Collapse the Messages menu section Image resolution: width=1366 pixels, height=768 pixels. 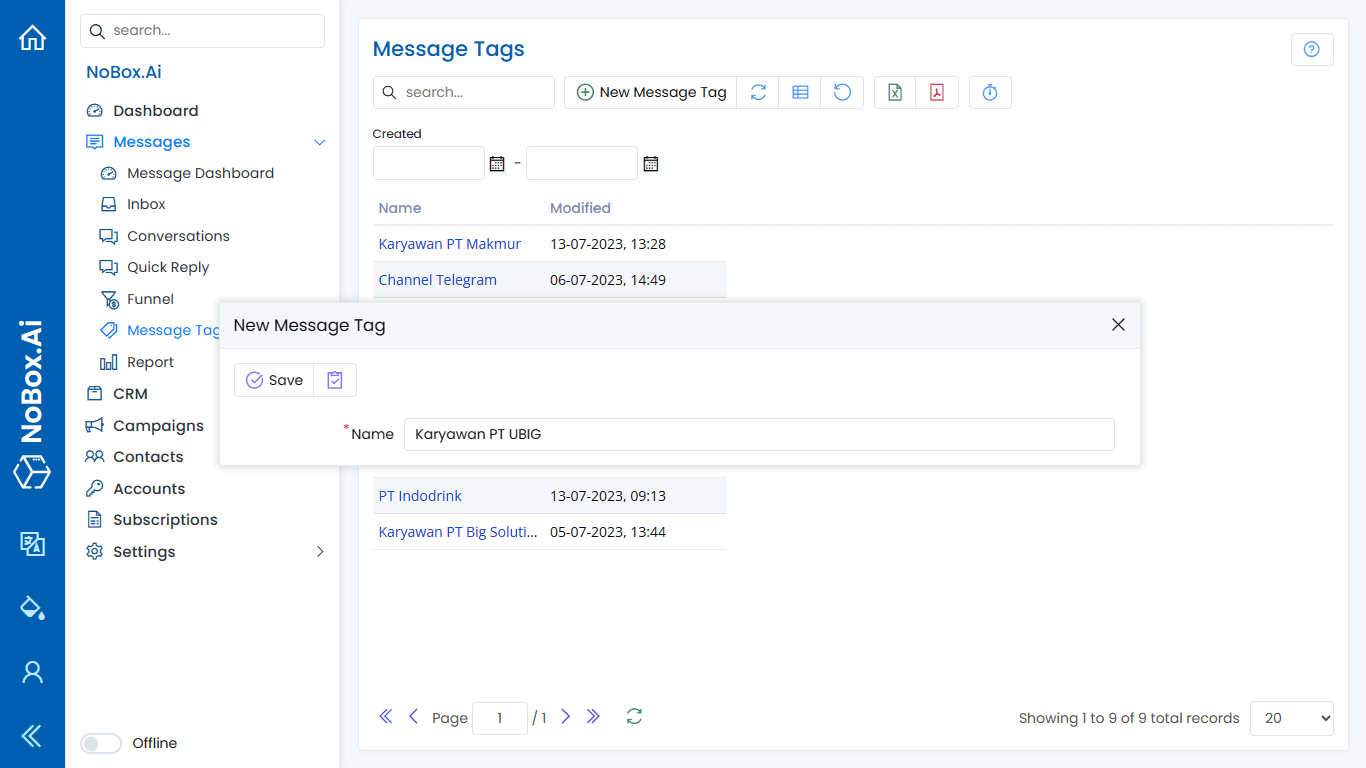[x=320, y=142]
